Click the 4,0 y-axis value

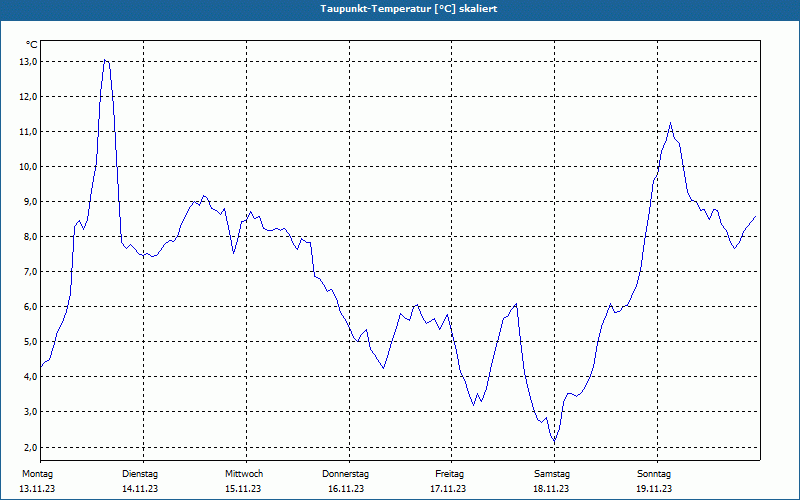coord(30,377)
